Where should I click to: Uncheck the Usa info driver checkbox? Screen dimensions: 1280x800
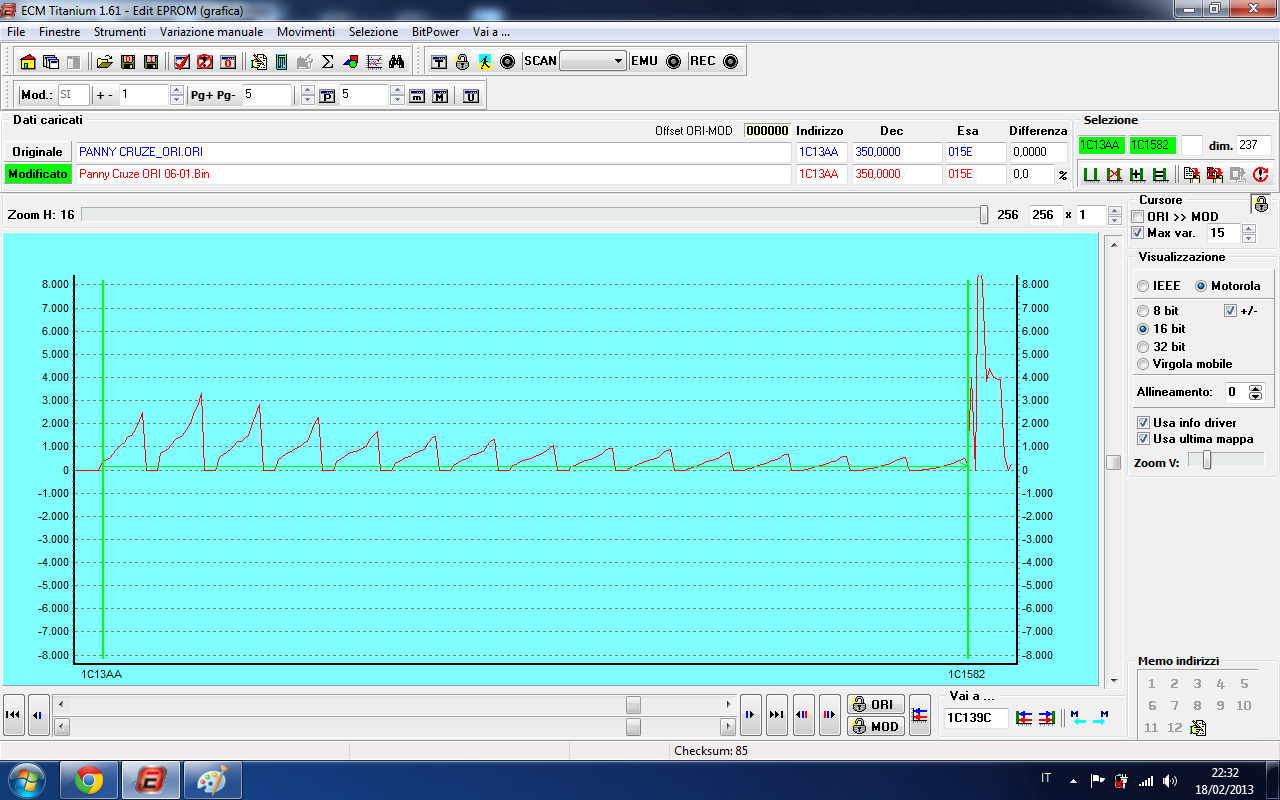pos(1143,423)
